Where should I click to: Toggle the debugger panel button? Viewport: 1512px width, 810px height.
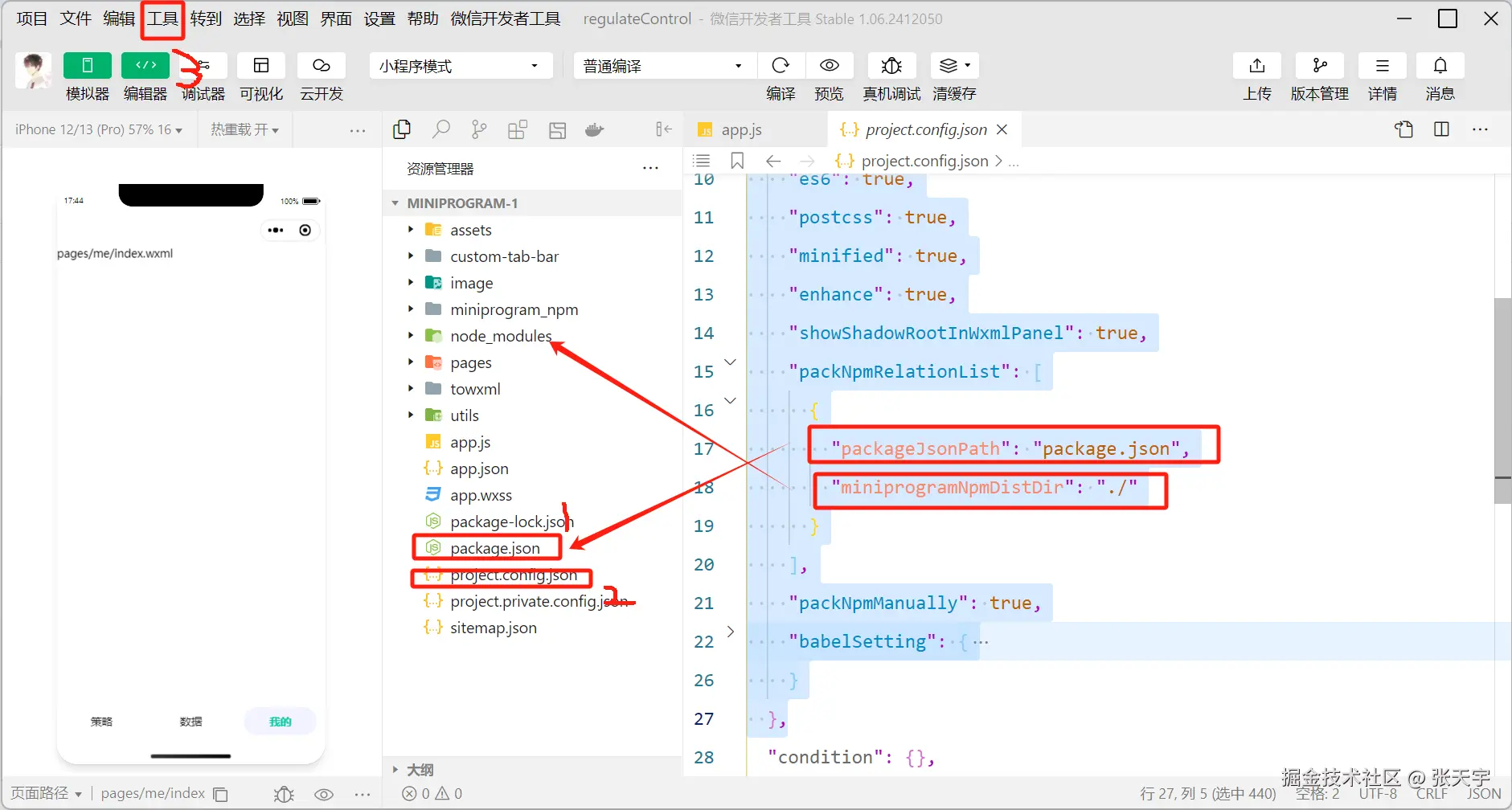click(x=203, y=66)
